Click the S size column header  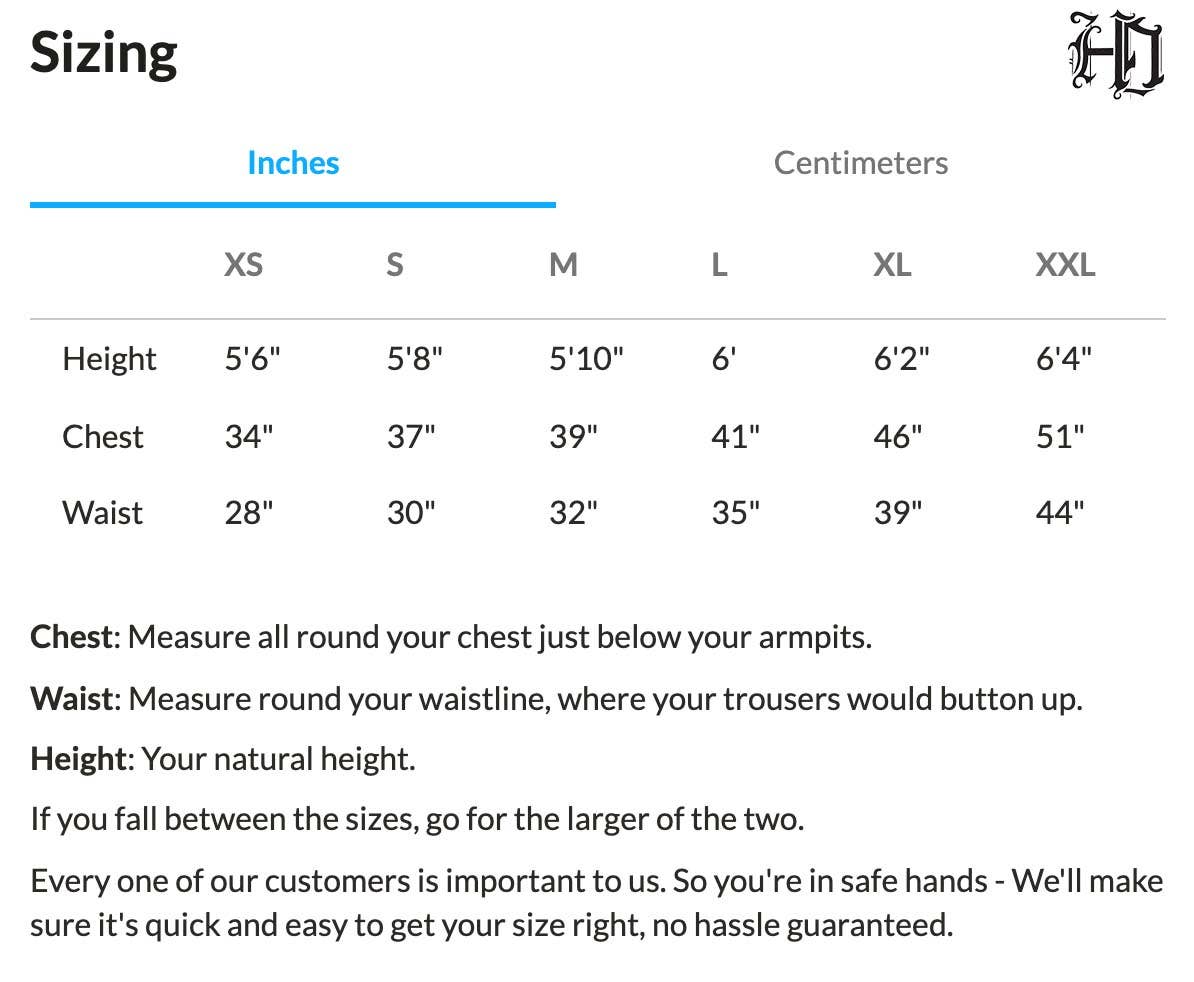point(395,265)
